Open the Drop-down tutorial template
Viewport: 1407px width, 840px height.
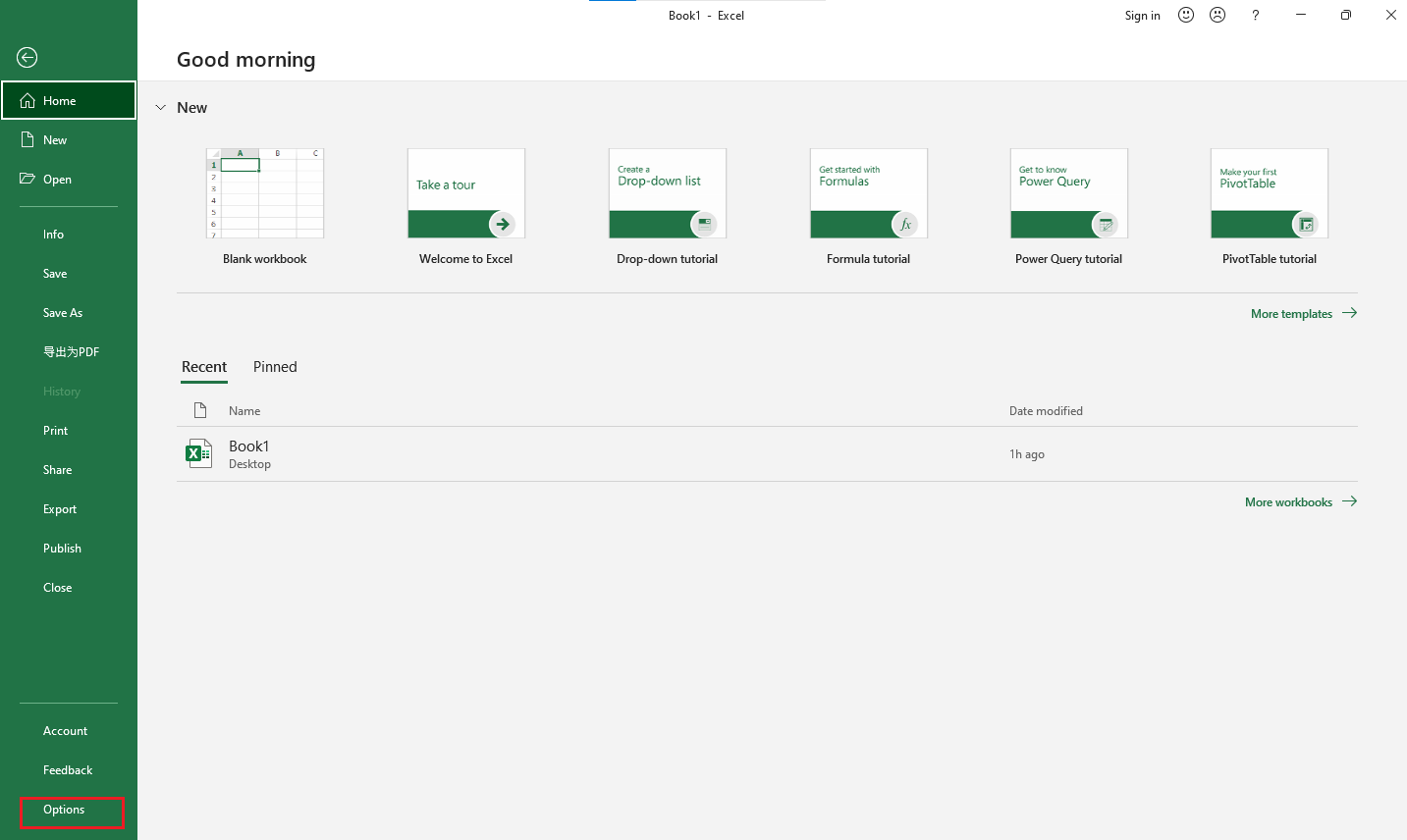tap(668, 193)
